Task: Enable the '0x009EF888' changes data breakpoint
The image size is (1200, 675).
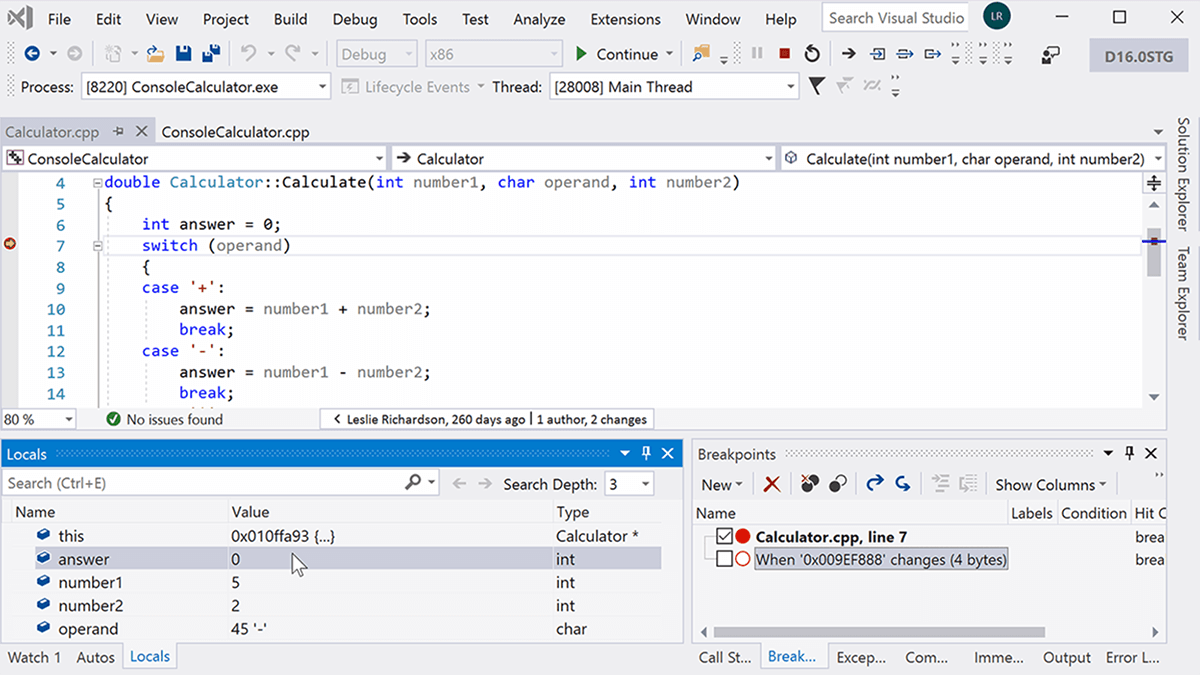Action: pyautogui.click(x=725, y=560)
